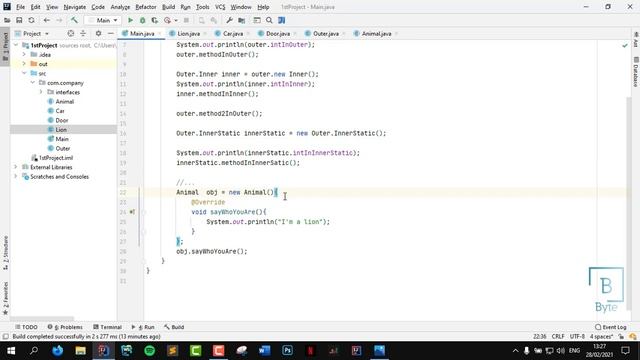Open Spotify from the Windows taskbar
640x360 pixels.
coord(149,351)
